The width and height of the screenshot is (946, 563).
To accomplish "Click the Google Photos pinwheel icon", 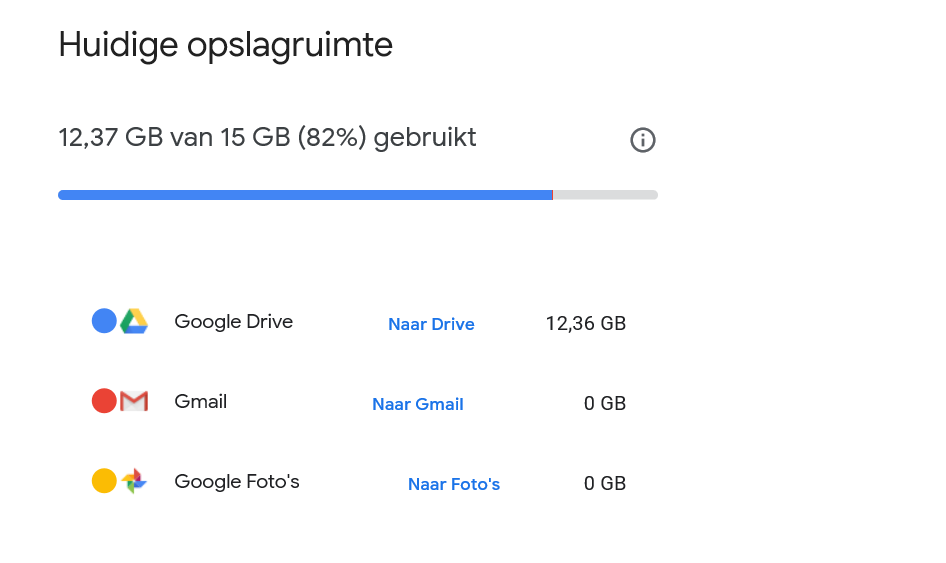I will tap(134, 481).
